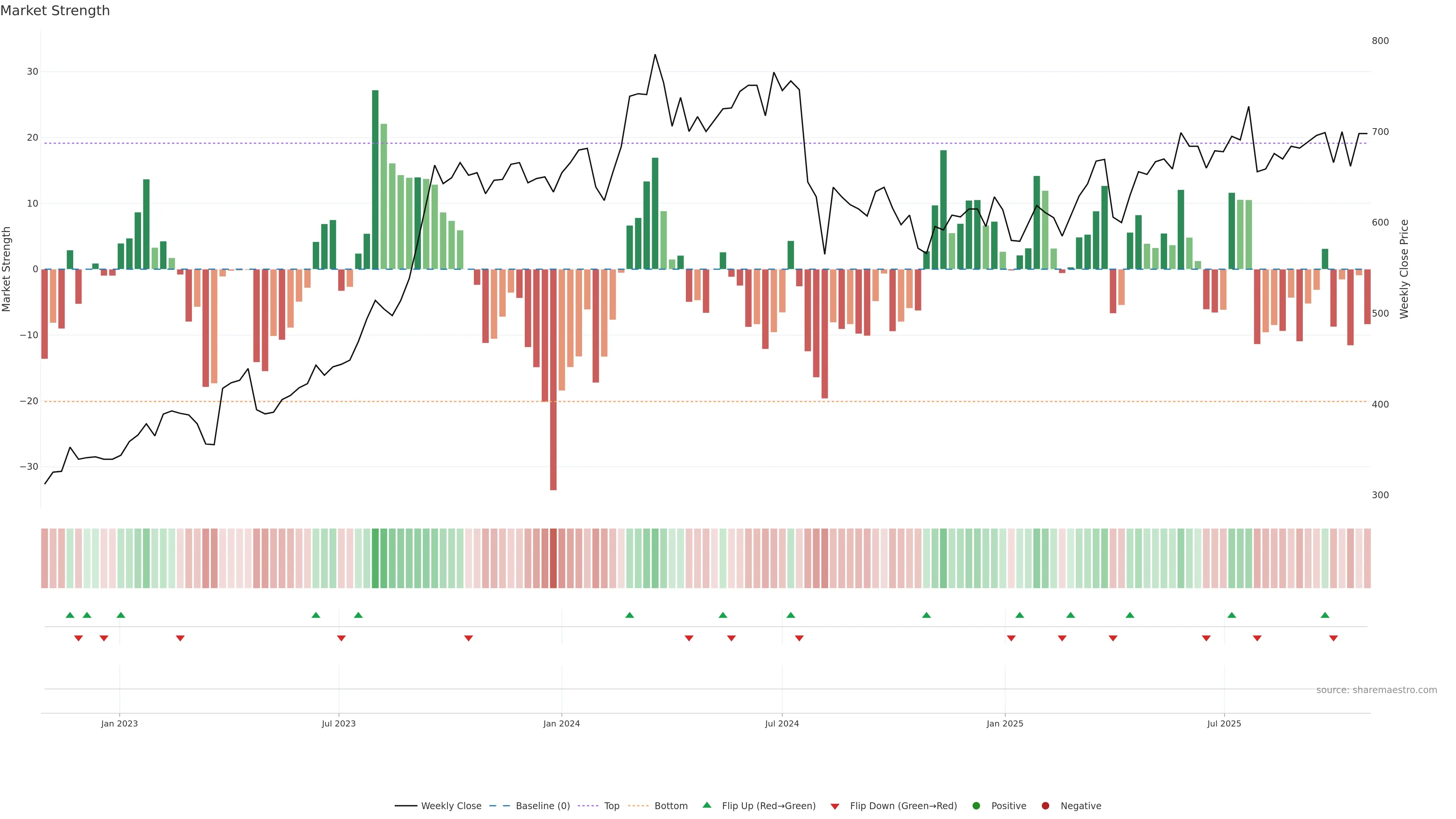1456x819 pixels.
Task: Click the Weekly Close Price axis title
Action: click(1404, 269)
